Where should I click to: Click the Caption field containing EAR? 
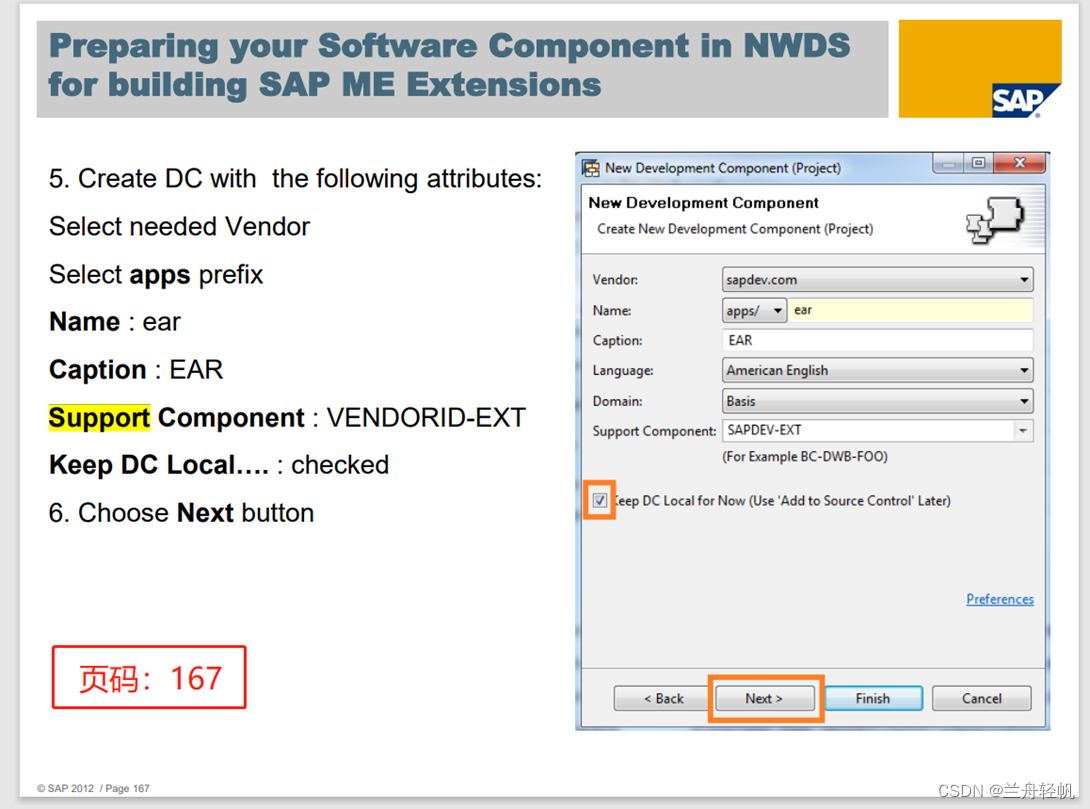click(x=877, y=341)
